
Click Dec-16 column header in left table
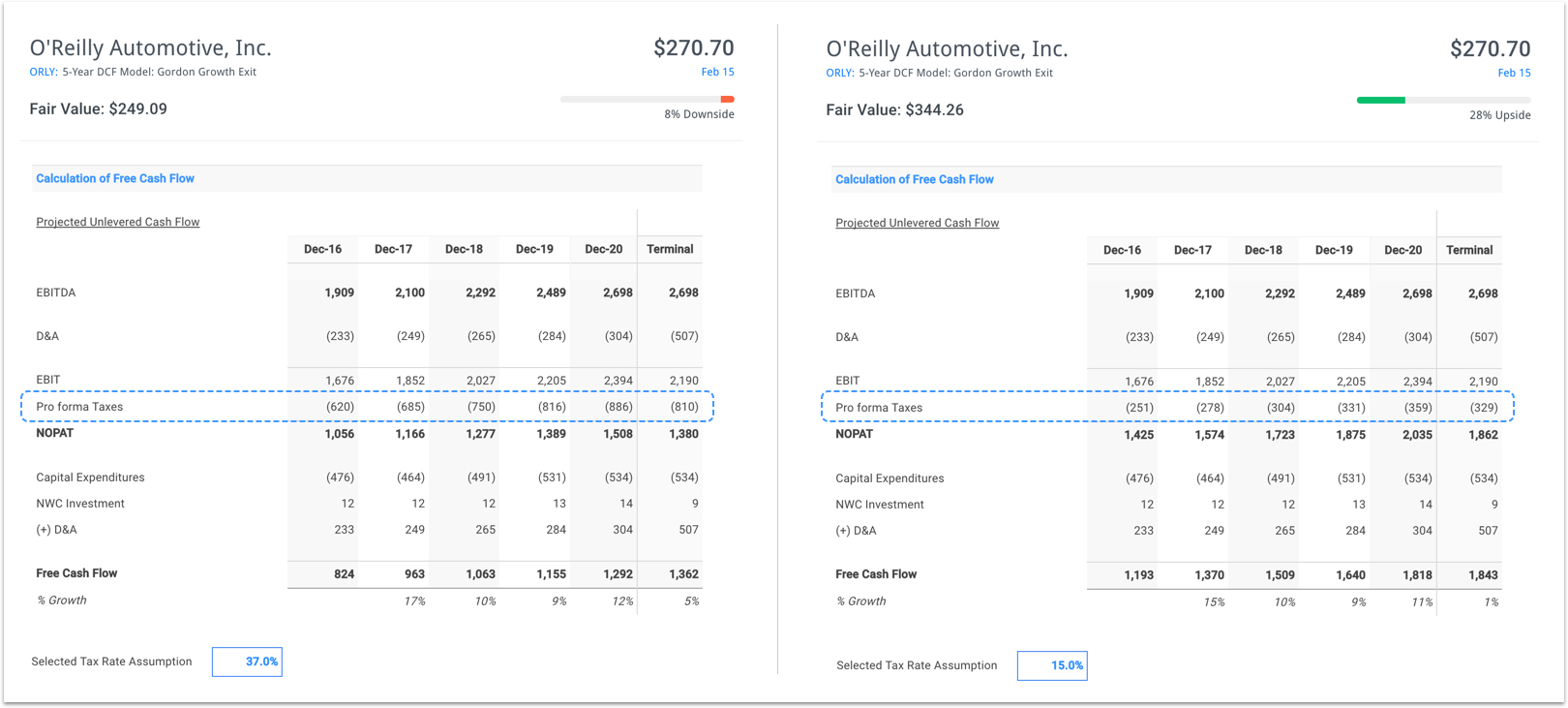(x=322, y=249)
